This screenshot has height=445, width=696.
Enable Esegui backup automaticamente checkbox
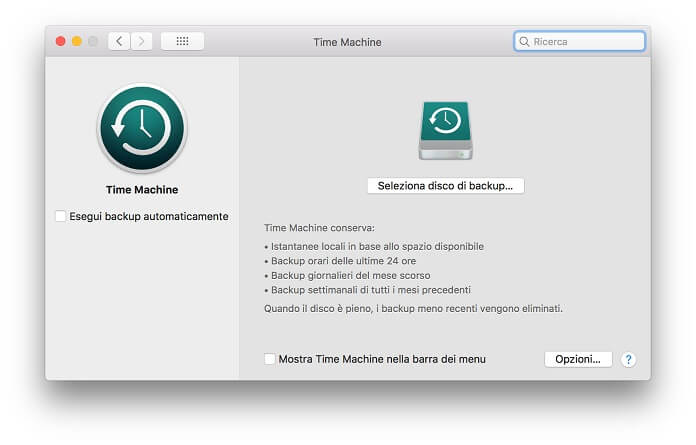61,216
